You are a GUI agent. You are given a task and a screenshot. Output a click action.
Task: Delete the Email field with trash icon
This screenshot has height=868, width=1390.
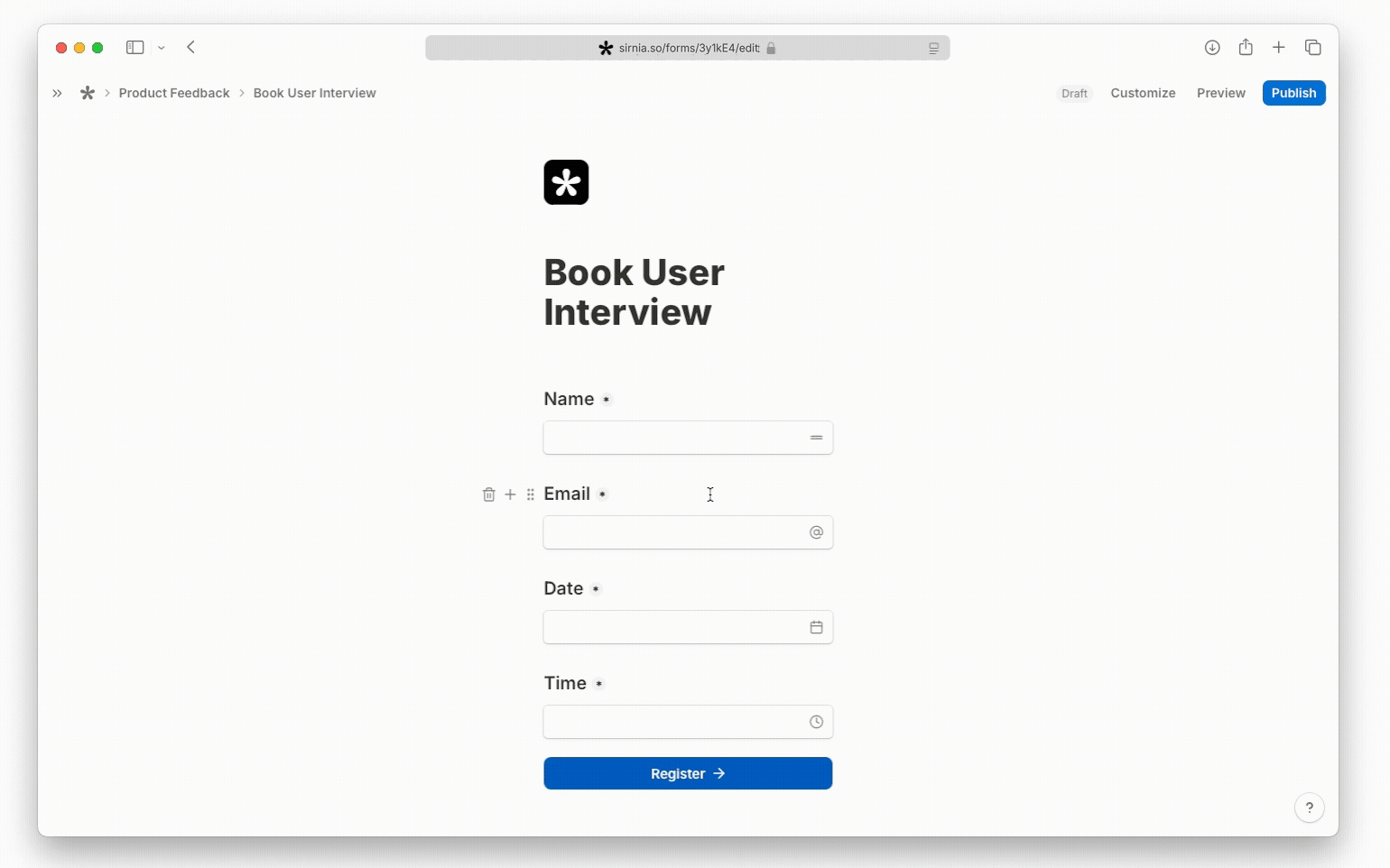point(488,494)
